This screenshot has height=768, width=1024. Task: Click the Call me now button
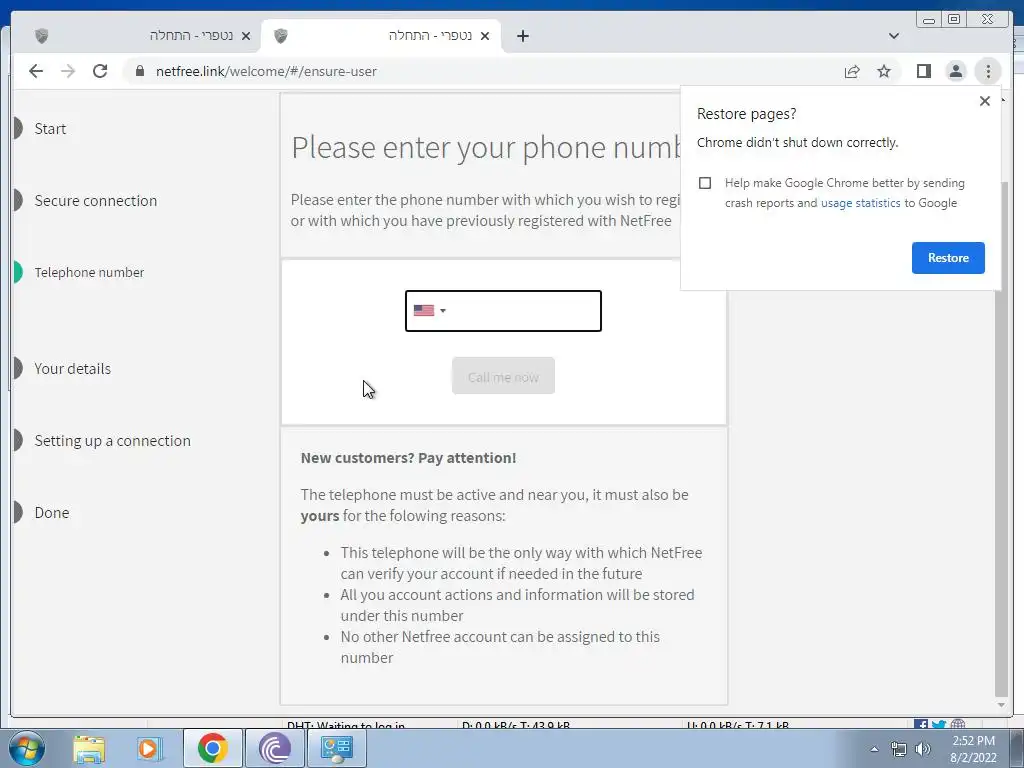point(503,376)
